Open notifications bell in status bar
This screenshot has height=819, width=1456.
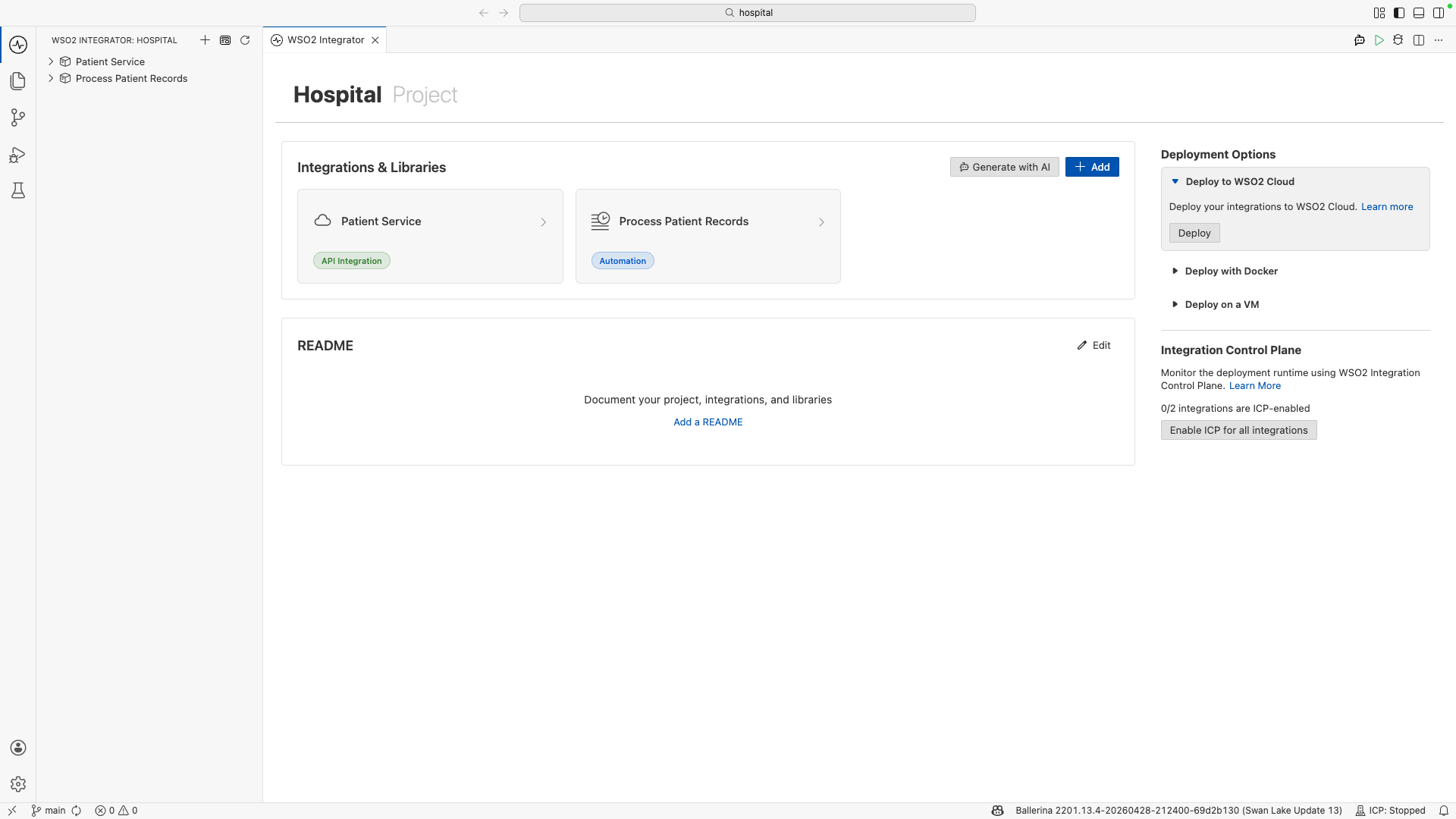pyautogui.click(x=1444, y=811)
